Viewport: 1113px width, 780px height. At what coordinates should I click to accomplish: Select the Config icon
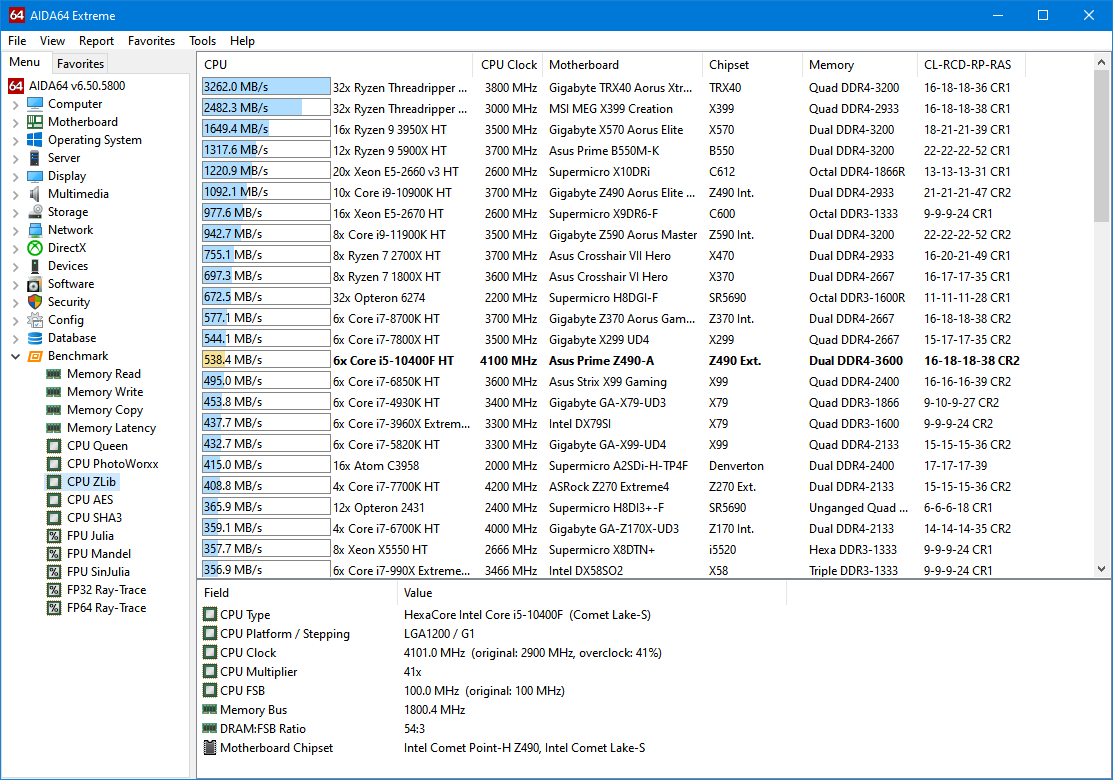coord(35,319)
